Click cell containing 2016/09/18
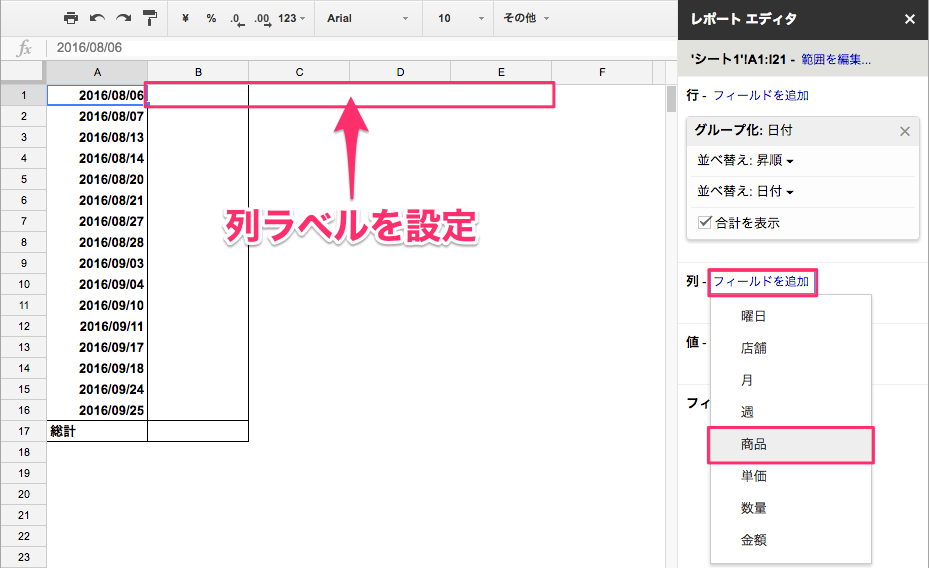 click(x=97, y=368)
